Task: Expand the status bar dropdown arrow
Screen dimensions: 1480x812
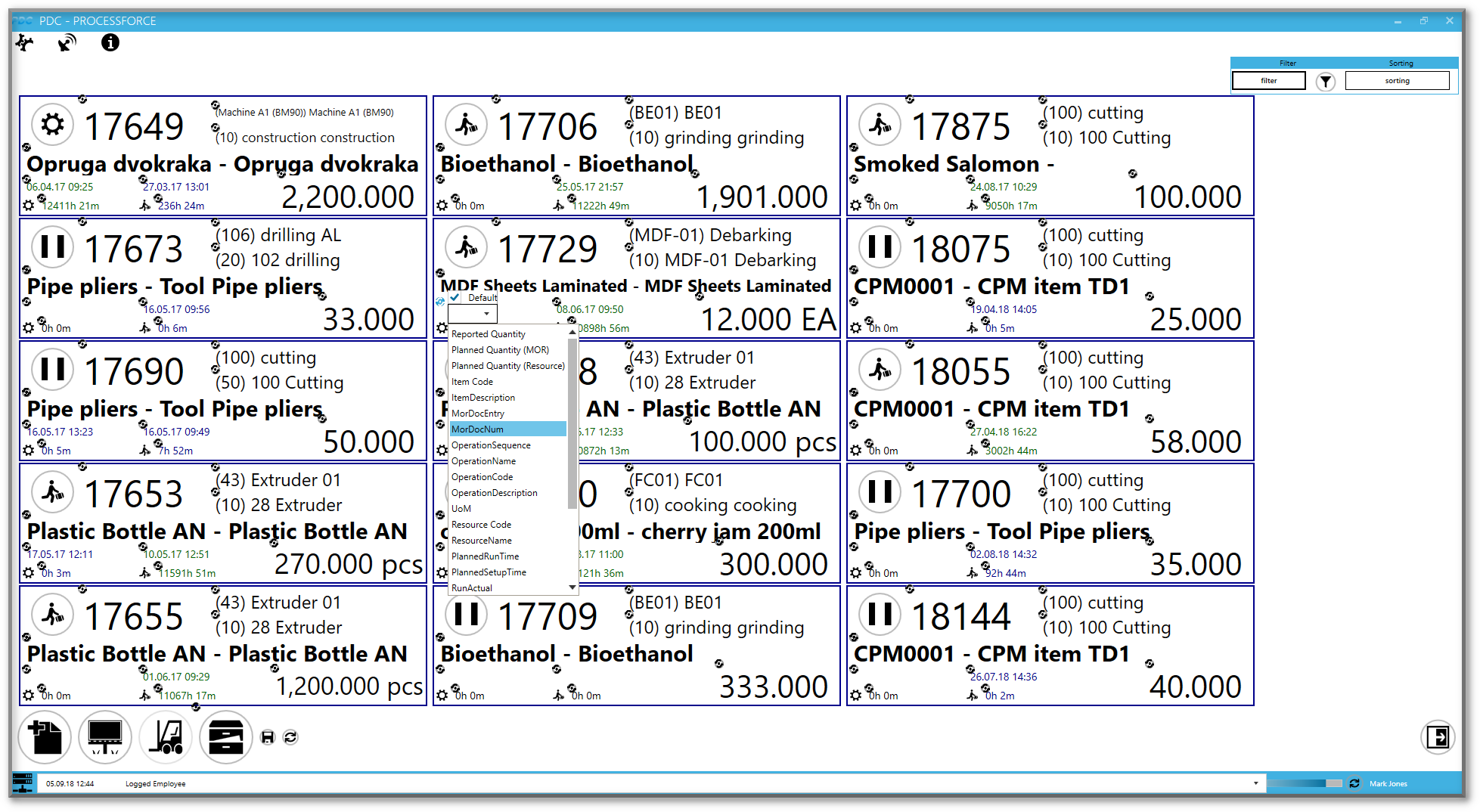Action: coord(1256,783)
